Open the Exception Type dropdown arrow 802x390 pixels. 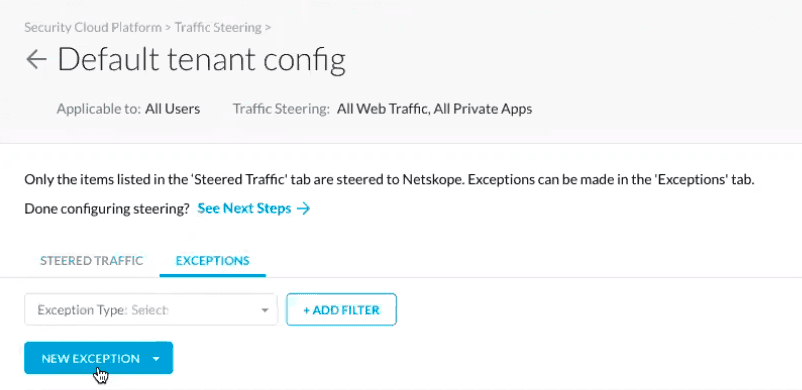(x=264, y=310)
